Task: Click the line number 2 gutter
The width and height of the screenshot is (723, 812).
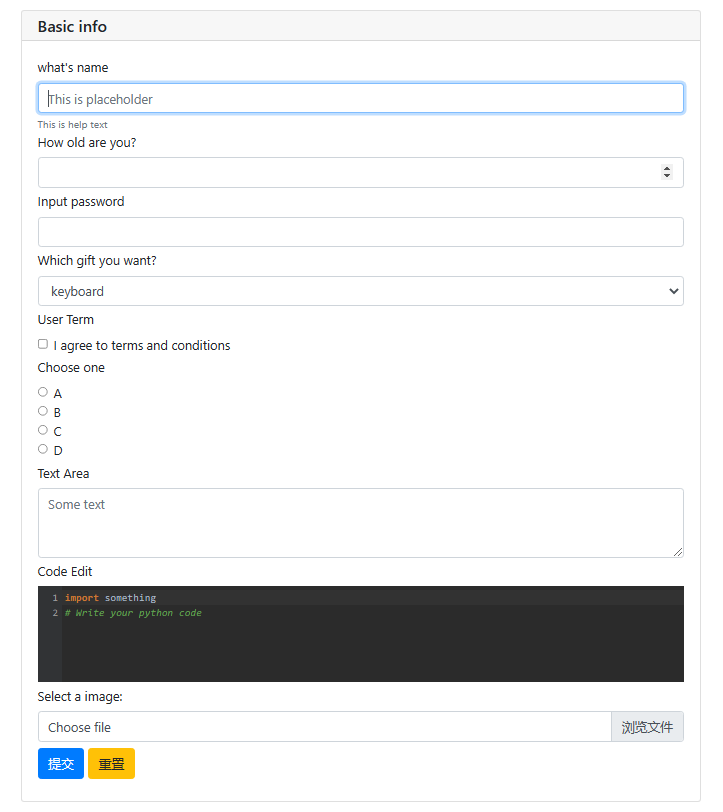Action: tap(55, 613)
